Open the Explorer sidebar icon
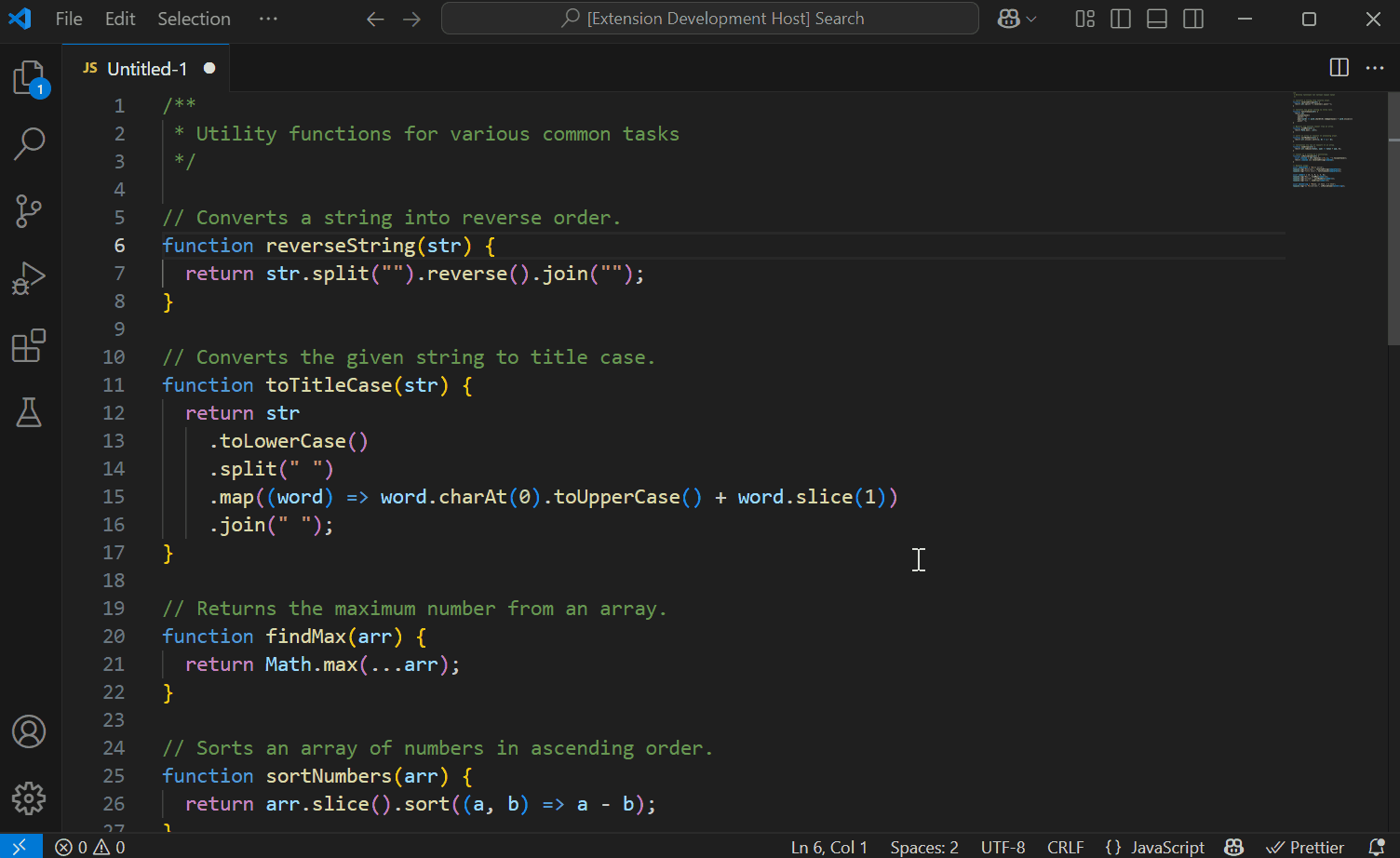1400x858 pixels. tap(28, 78)
